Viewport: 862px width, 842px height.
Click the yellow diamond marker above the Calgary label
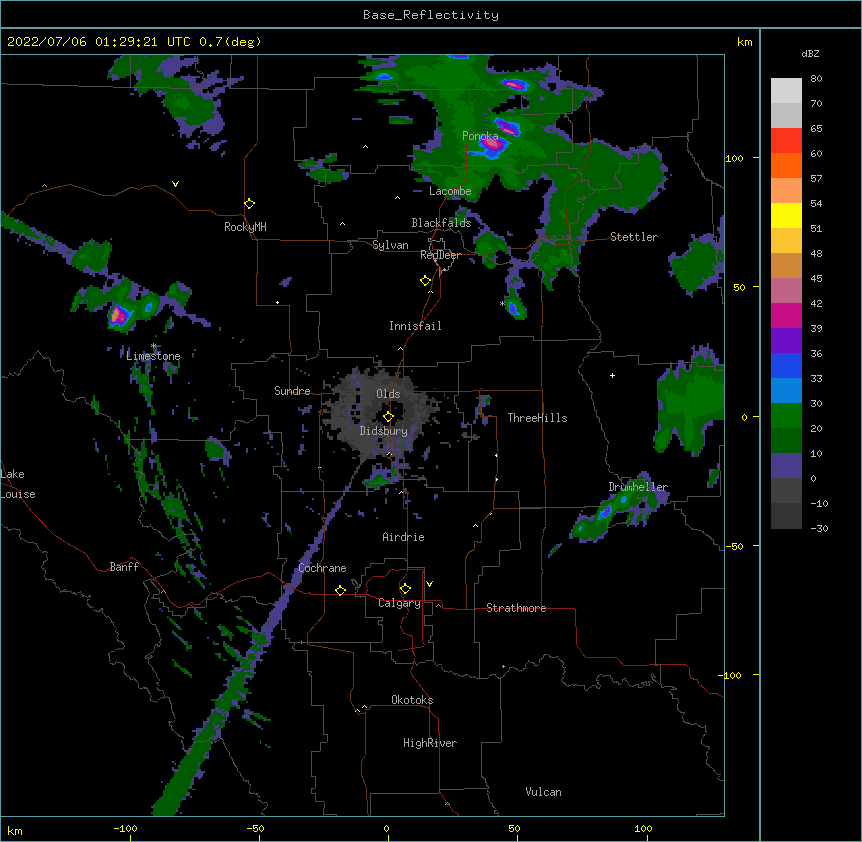405,589
